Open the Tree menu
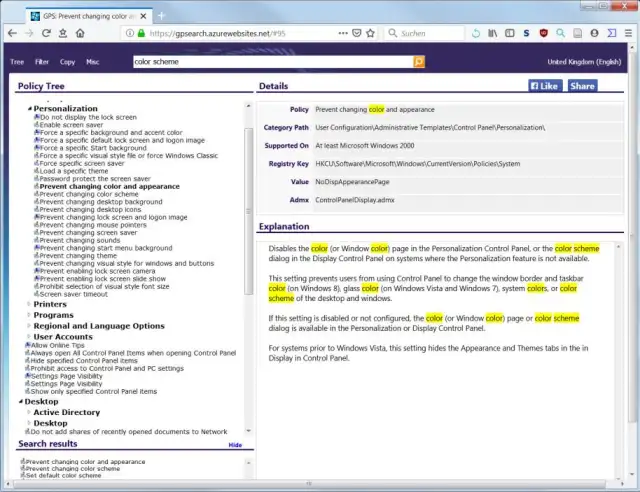 pyautogui.click(x=17, y=62)
